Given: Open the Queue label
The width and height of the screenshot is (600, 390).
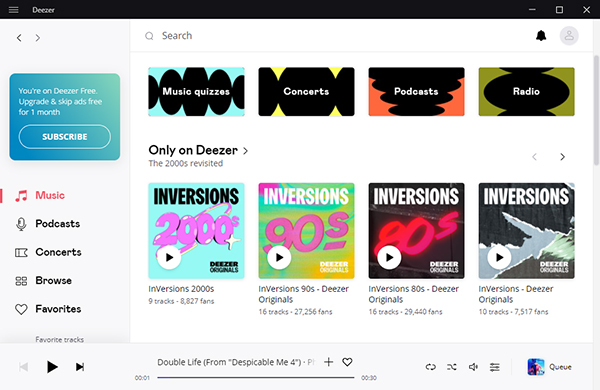Looking at the screenshot, I should [560, 367].
